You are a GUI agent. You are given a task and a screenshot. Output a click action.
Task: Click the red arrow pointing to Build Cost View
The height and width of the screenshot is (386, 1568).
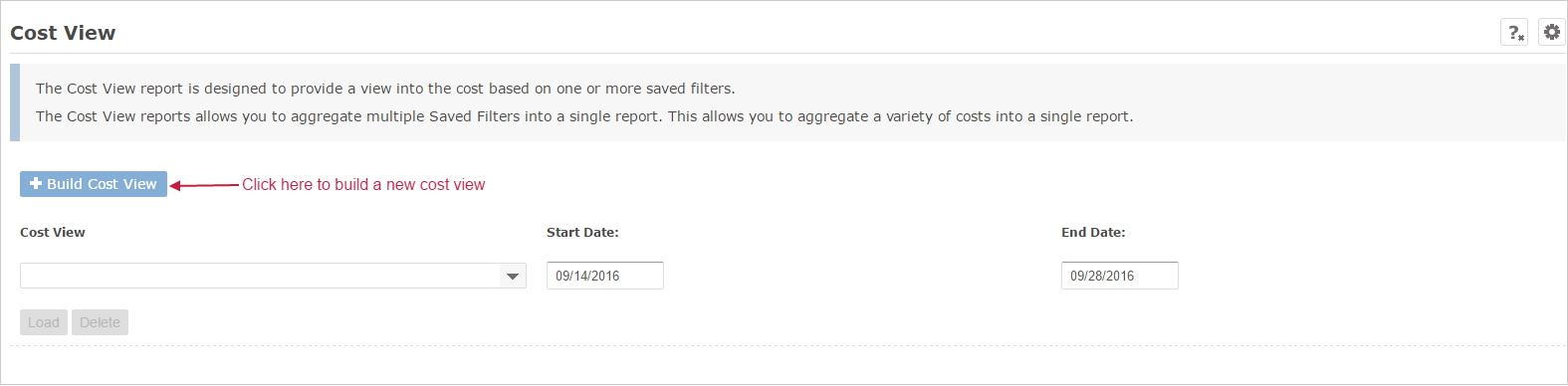click(x=204, y=185)
